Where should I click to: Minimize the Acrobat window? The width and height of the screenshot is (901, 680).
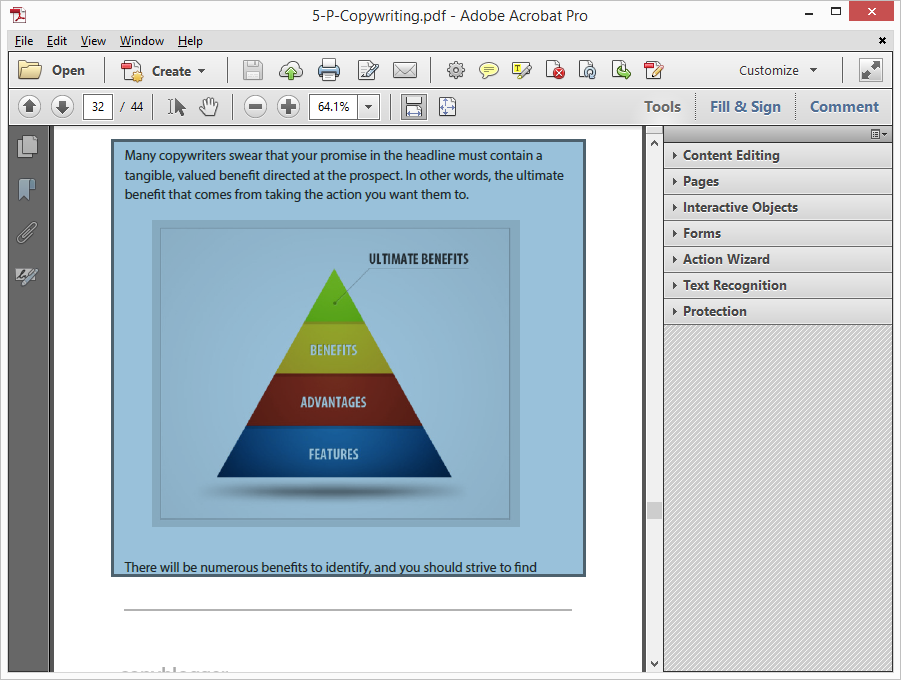(809, 13)
